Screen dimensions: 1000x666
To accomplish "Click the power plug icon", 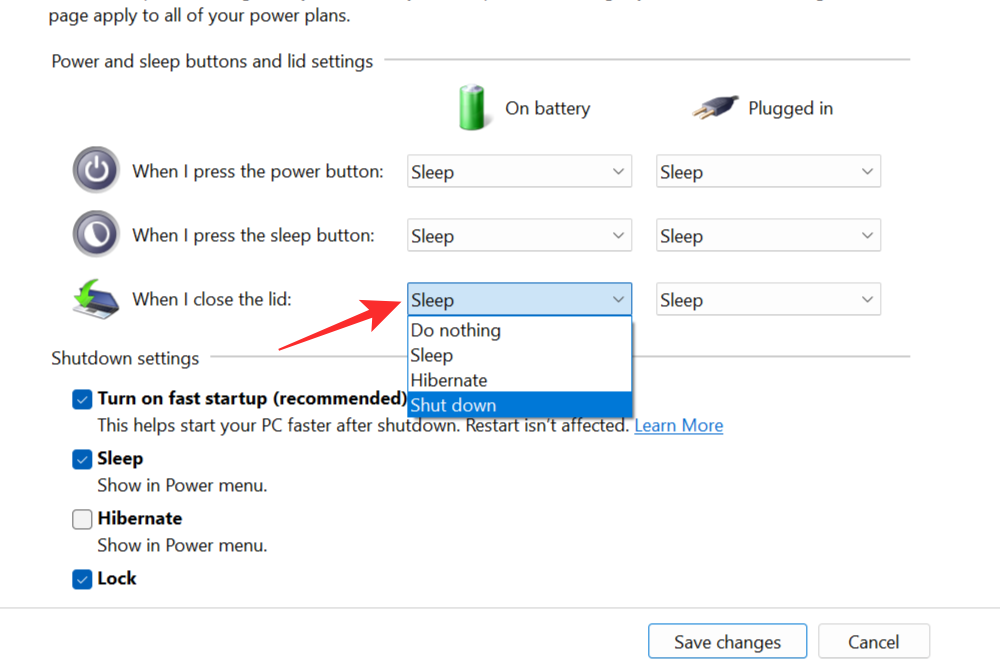I will pyautogui.click(x=715, y=108).
